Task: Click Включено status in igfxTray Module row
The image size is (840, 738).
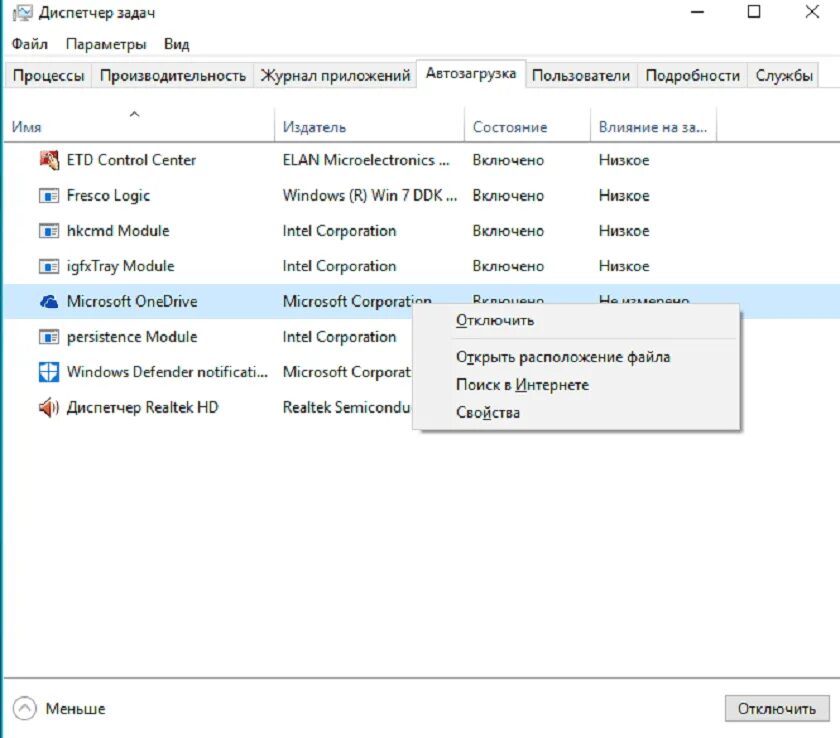Action: [508, 266]
